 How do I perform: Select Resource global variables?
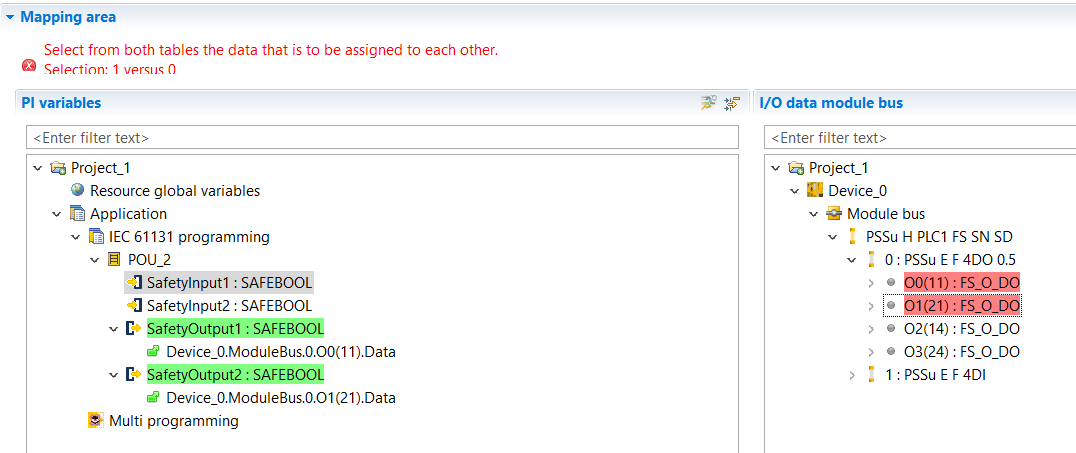pyautogui.click(x=175, y=191)
